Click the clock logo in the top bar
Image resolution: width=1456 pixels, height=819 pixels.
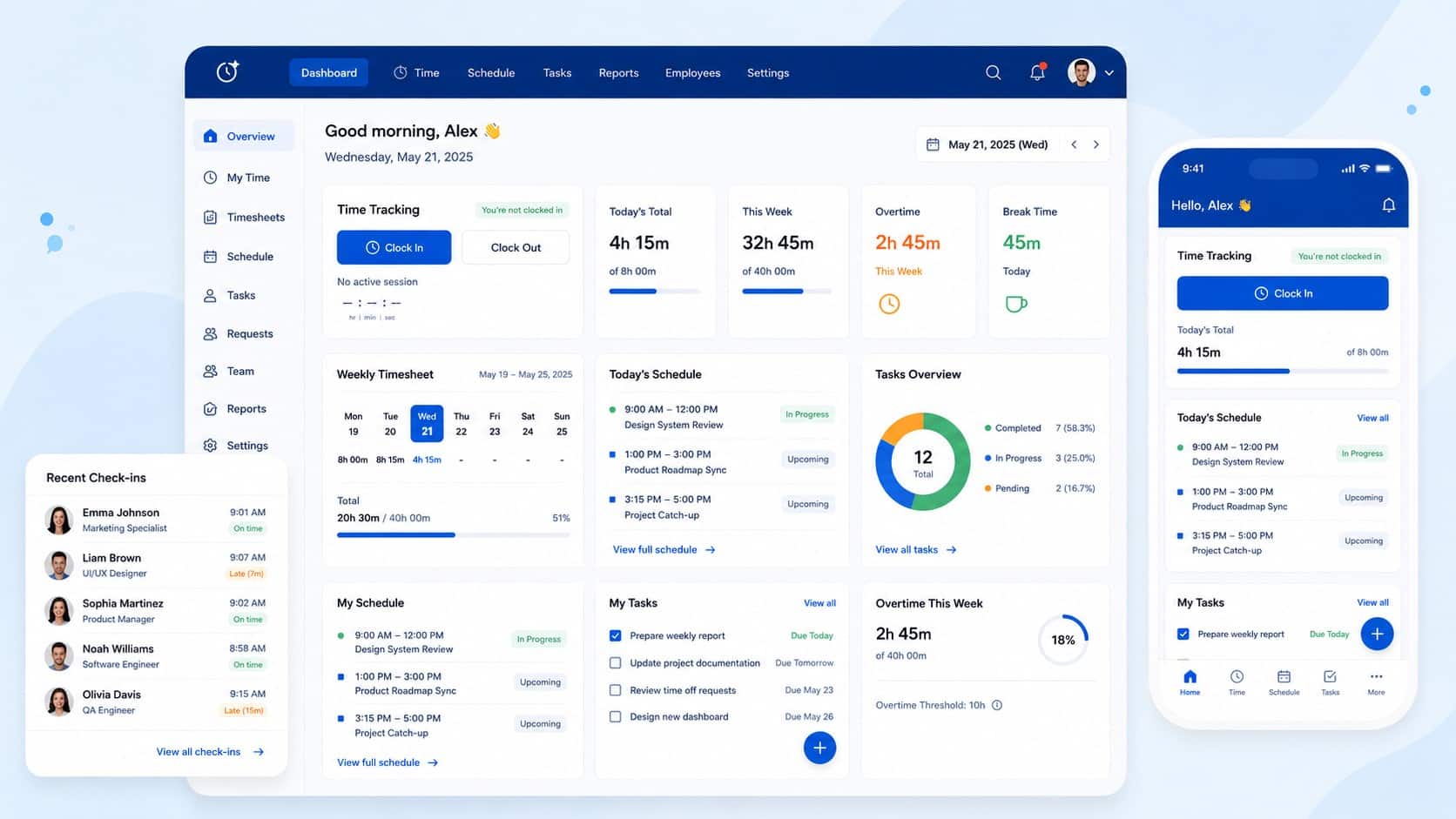(227, 71)
